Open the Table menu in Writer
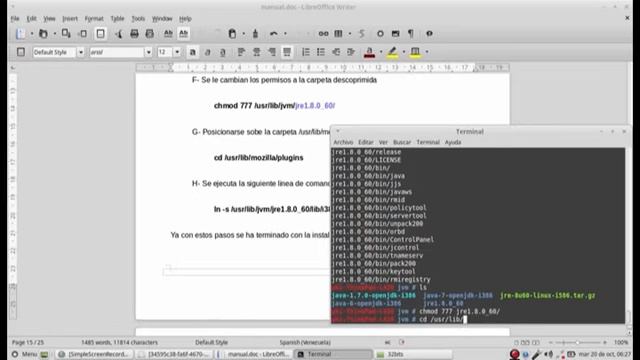The width and height of the screenshot is (640, 360). point(117,19)
